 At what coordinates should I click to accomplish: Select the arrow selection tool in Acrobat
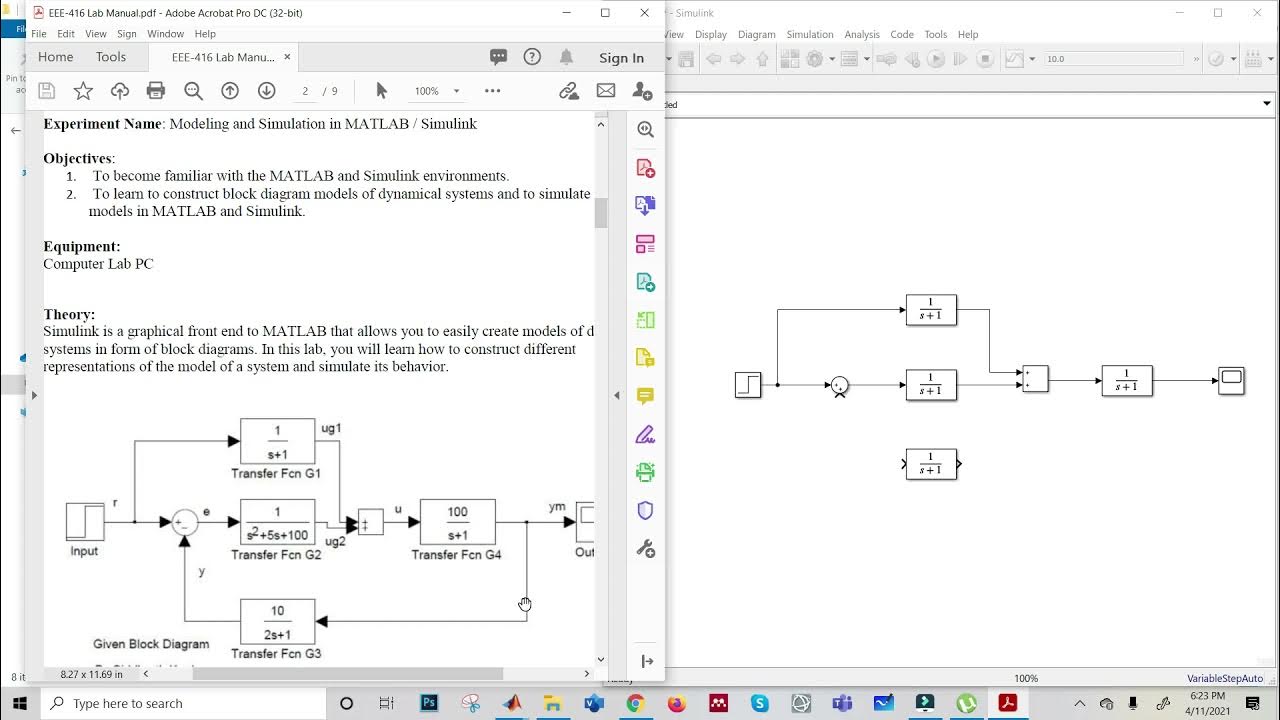tap(381, 91)
